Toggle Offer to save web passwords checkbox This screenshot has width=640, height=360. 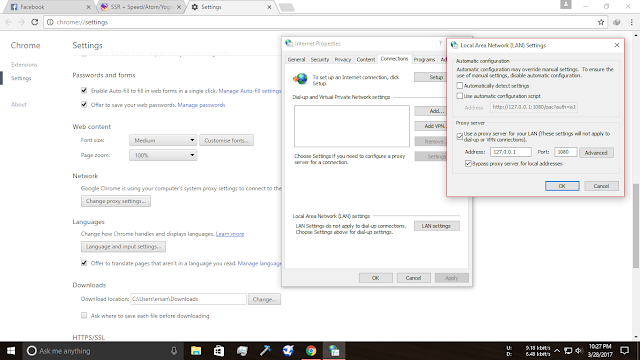coord(84,104)
